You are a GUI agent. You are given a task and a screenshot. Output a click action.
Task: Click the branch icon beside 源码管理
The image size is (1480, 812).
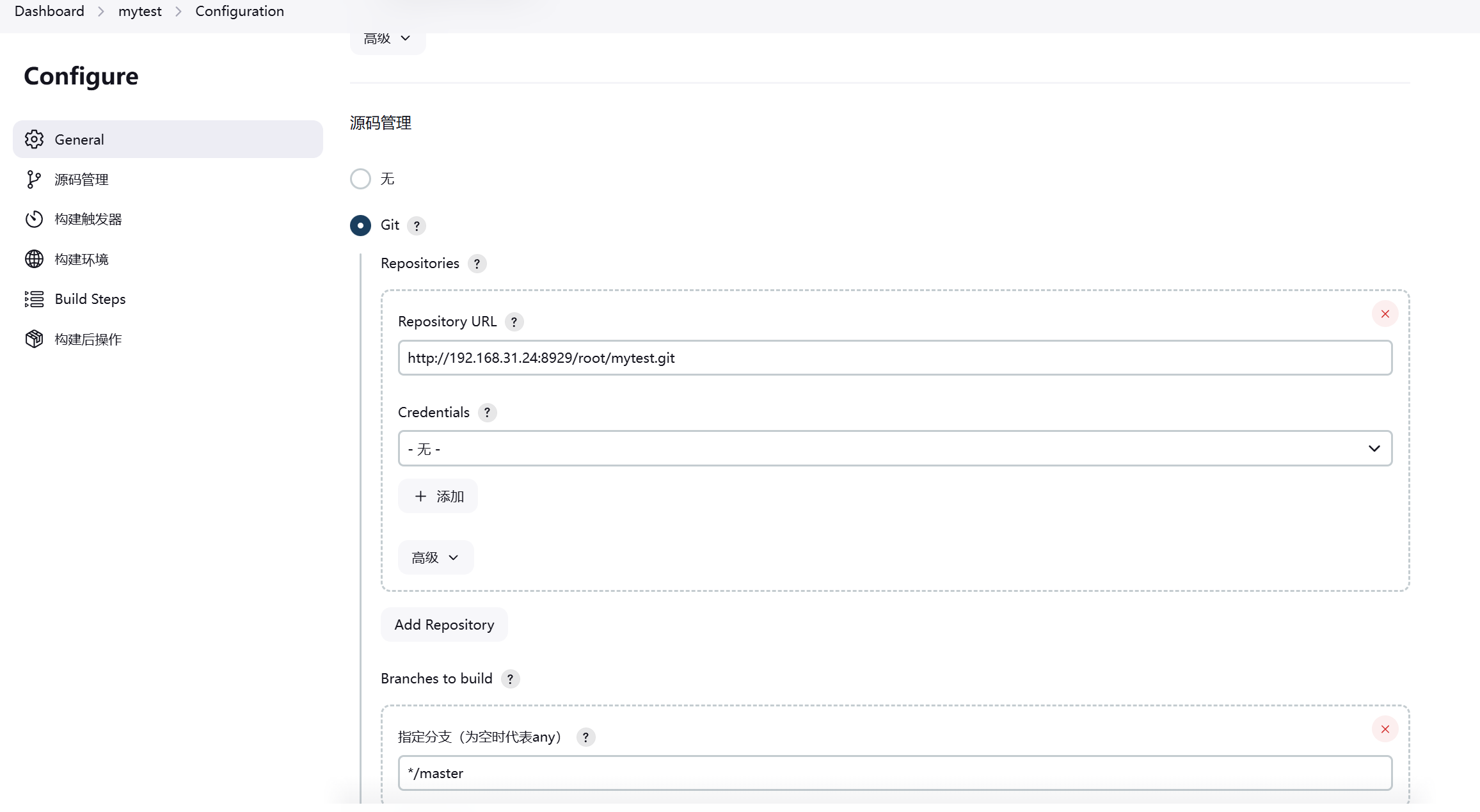(x=34, y=180)
